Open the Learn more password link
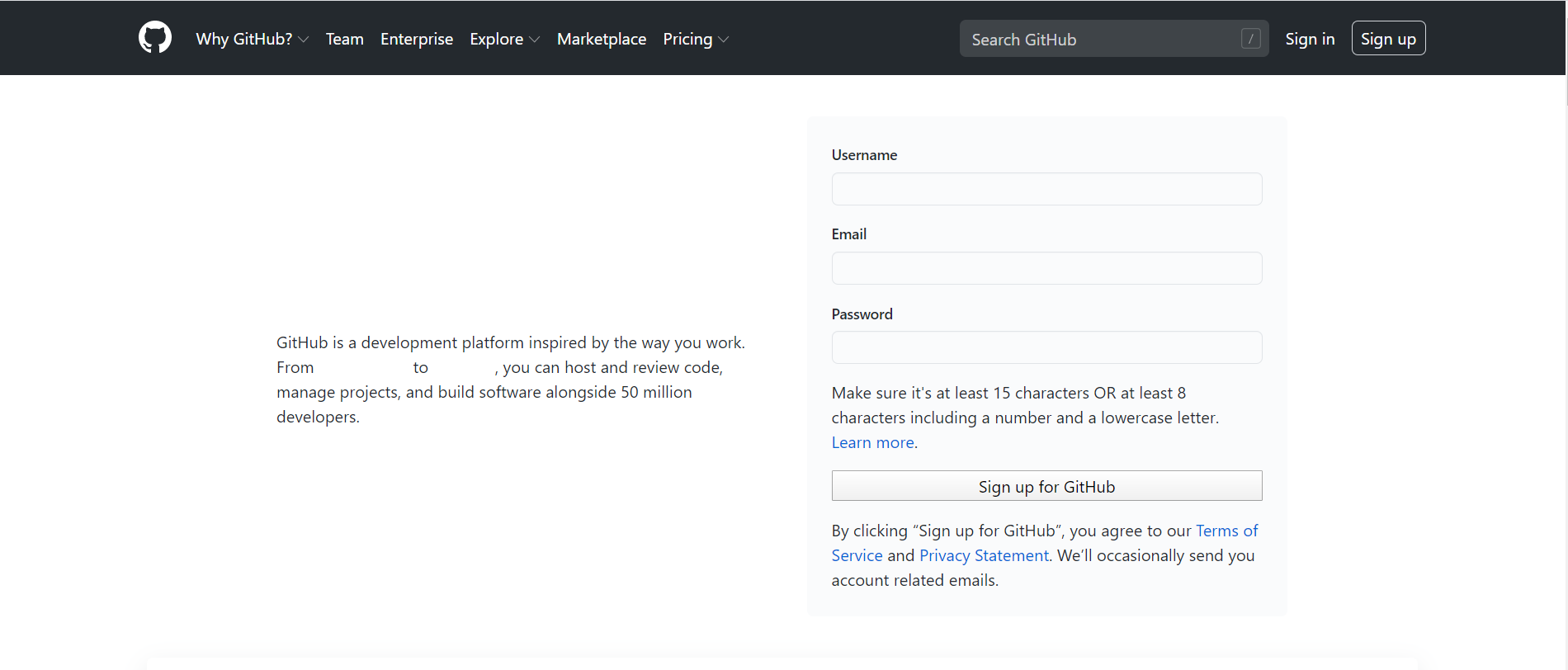 (872, 442)
